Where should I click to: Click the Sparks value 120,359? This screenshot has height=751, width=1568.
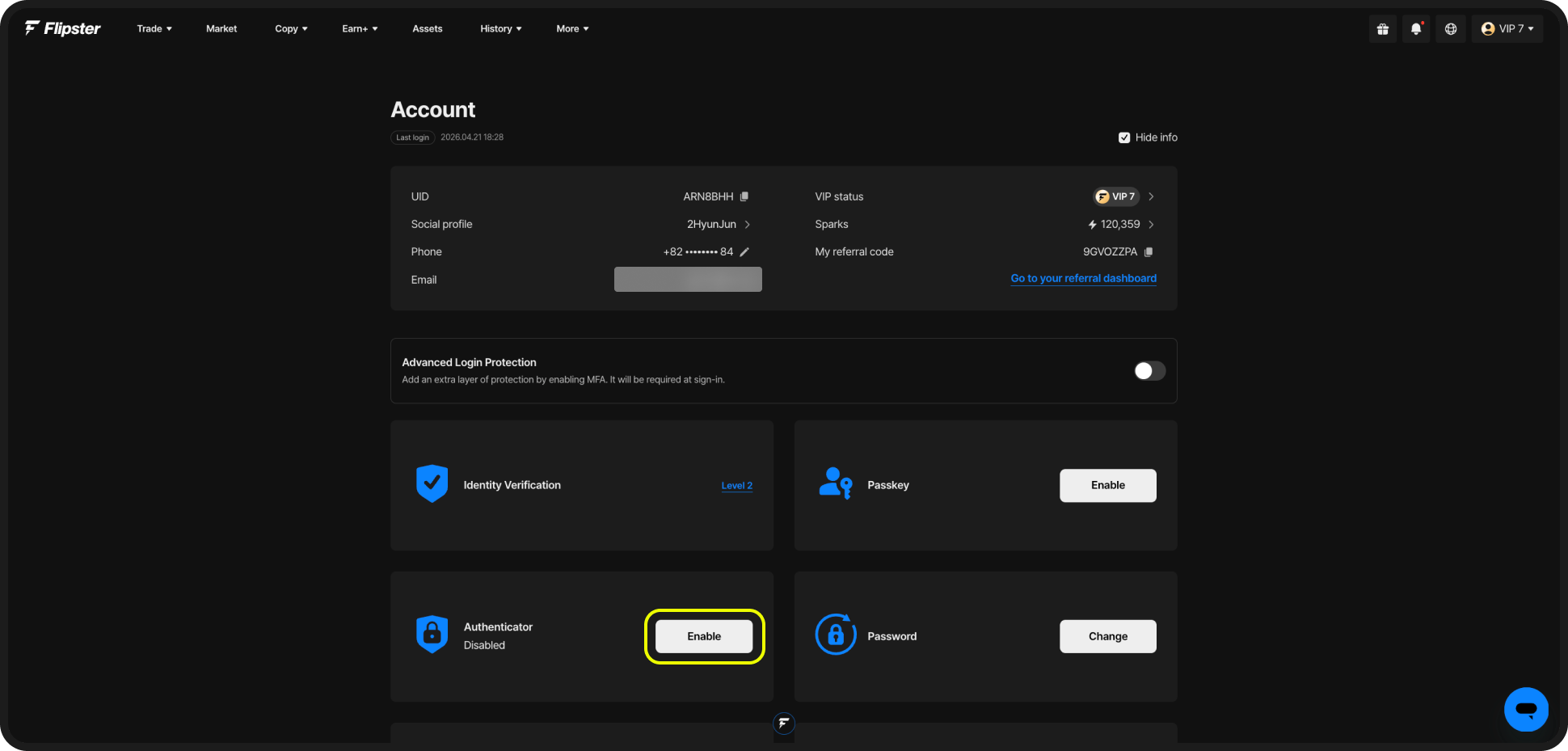[x=1120, y=225]
